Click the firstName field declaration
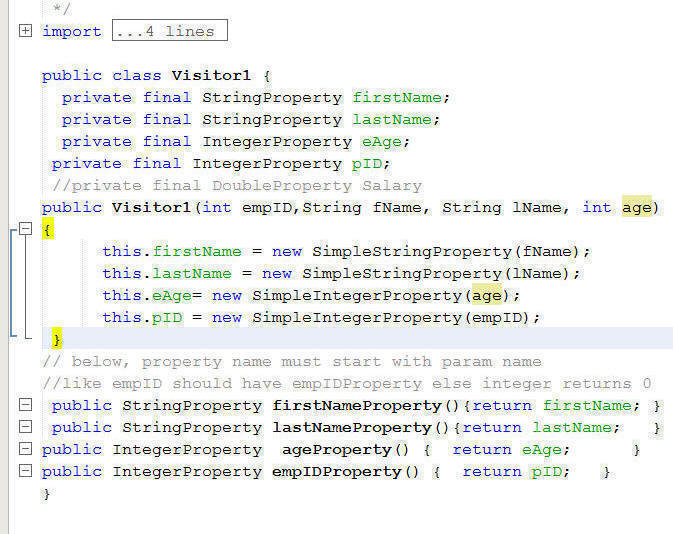This screenshot has width=673, height=534. (397, 97)
